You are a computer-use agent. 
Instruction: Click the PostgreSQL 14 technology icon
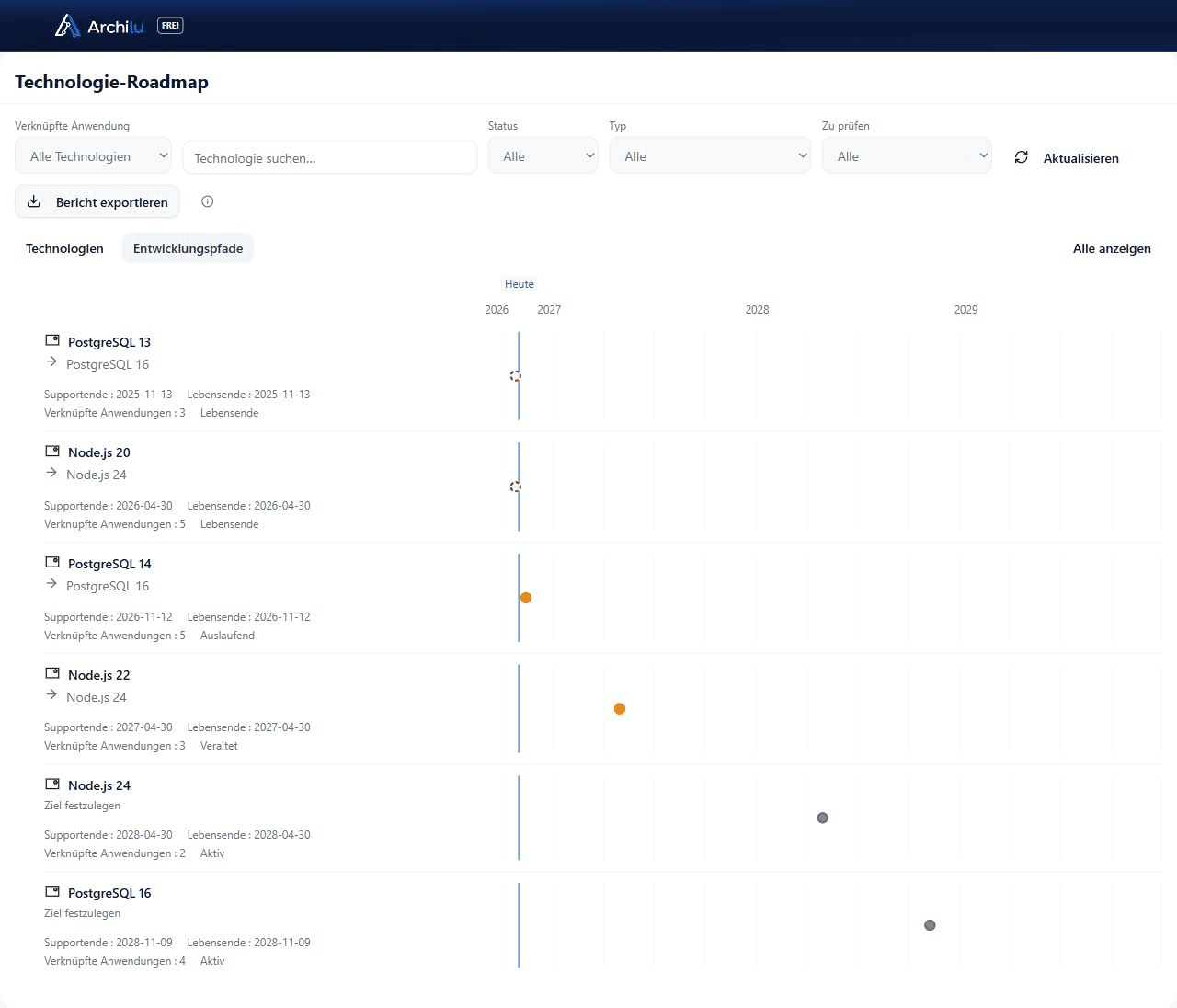[52, 562]
